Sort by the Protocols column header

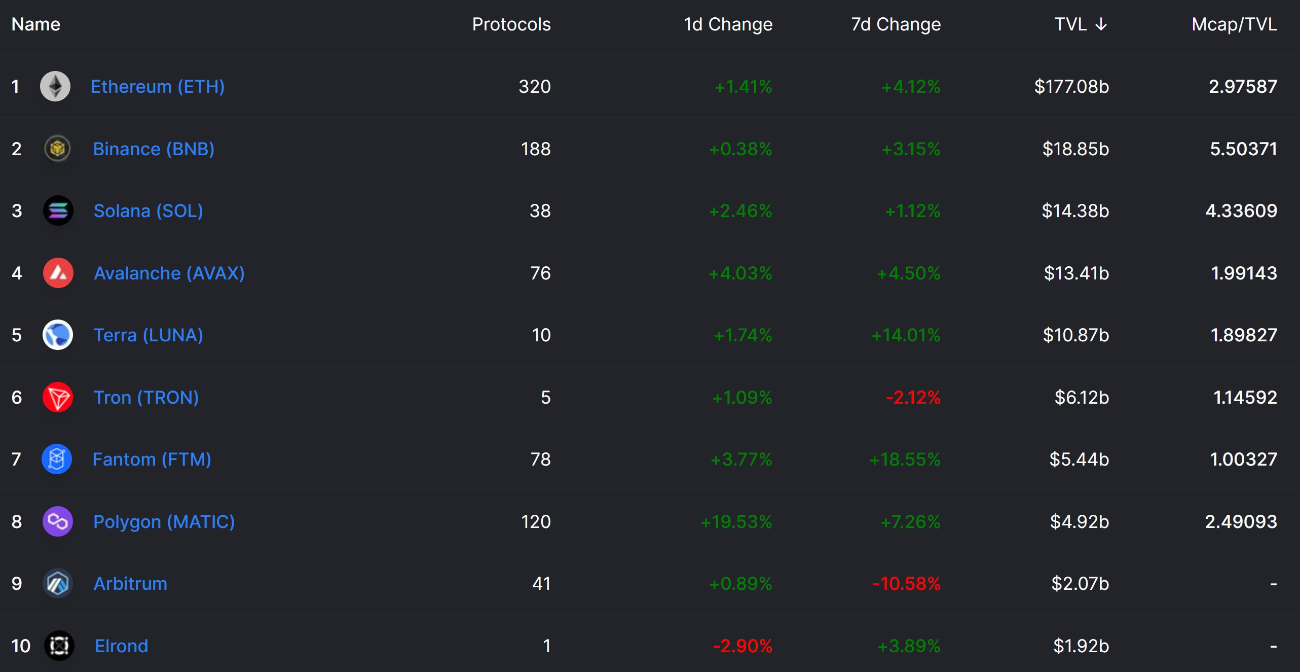(x=511, y=25)
